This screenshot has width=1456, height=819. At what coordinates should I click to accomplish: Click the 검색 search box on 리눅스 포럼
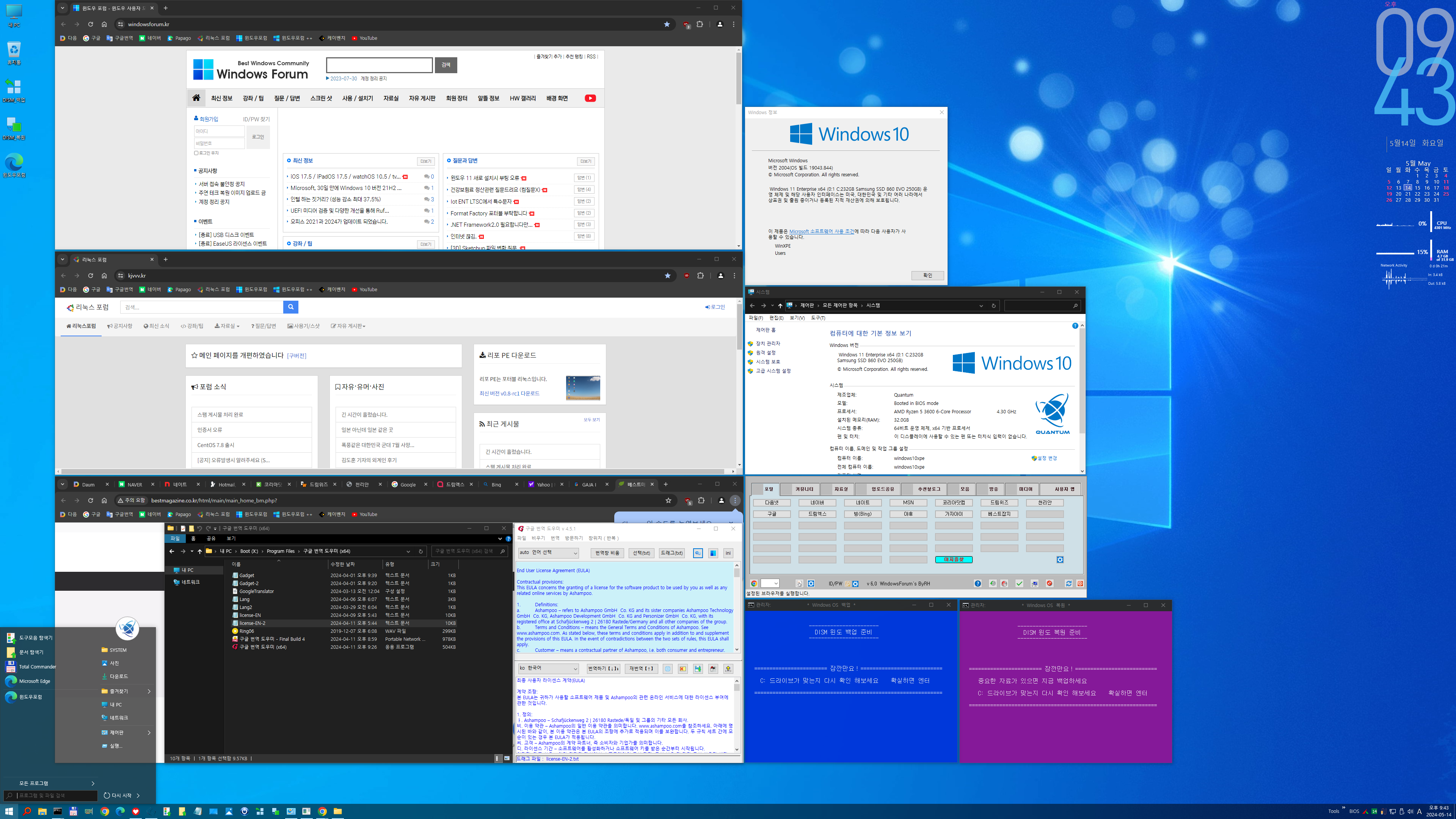point(202,307)
